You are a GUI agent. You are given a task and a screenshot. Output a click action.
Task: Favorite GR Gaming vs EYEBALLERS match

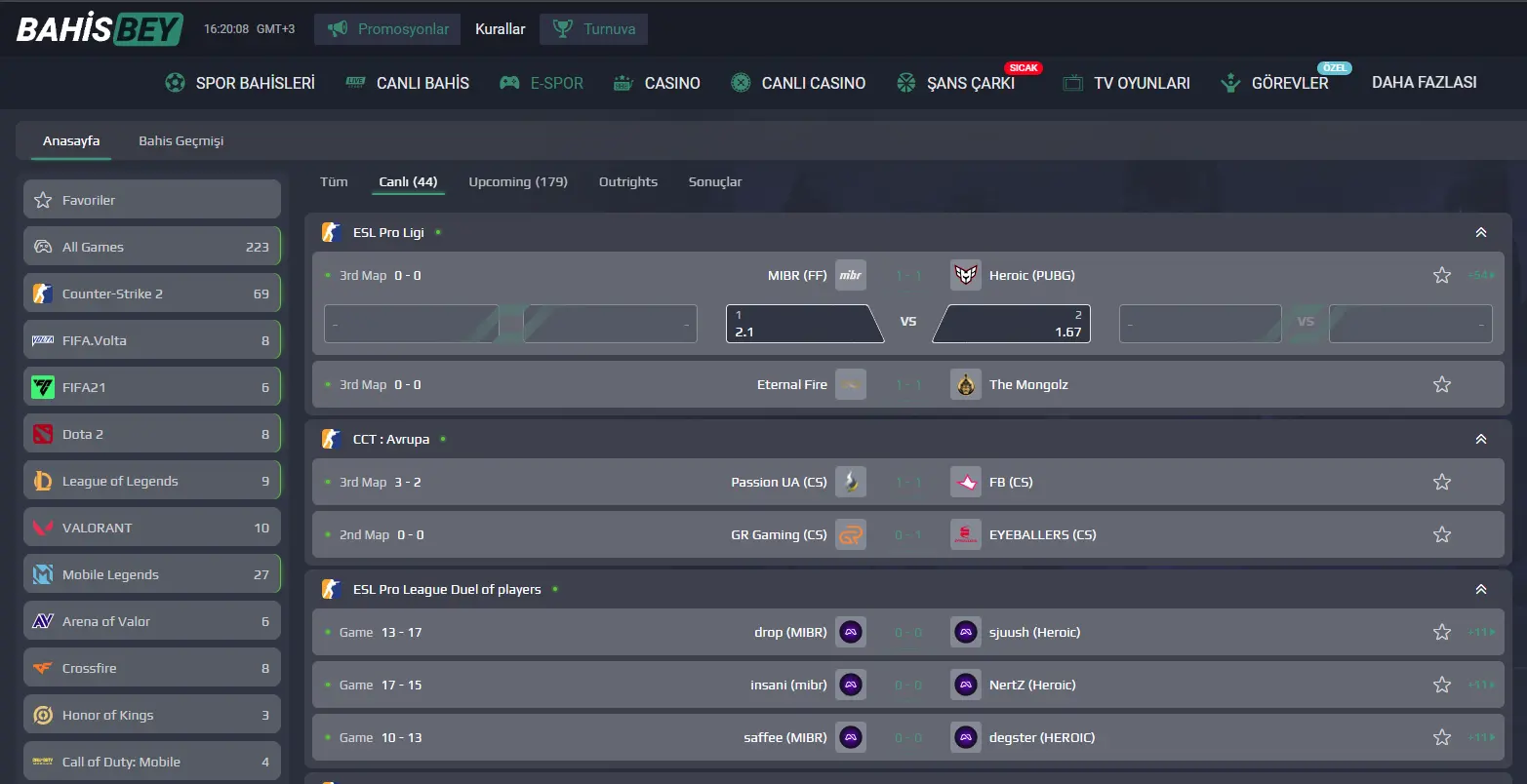click(x=1442, y=534)
